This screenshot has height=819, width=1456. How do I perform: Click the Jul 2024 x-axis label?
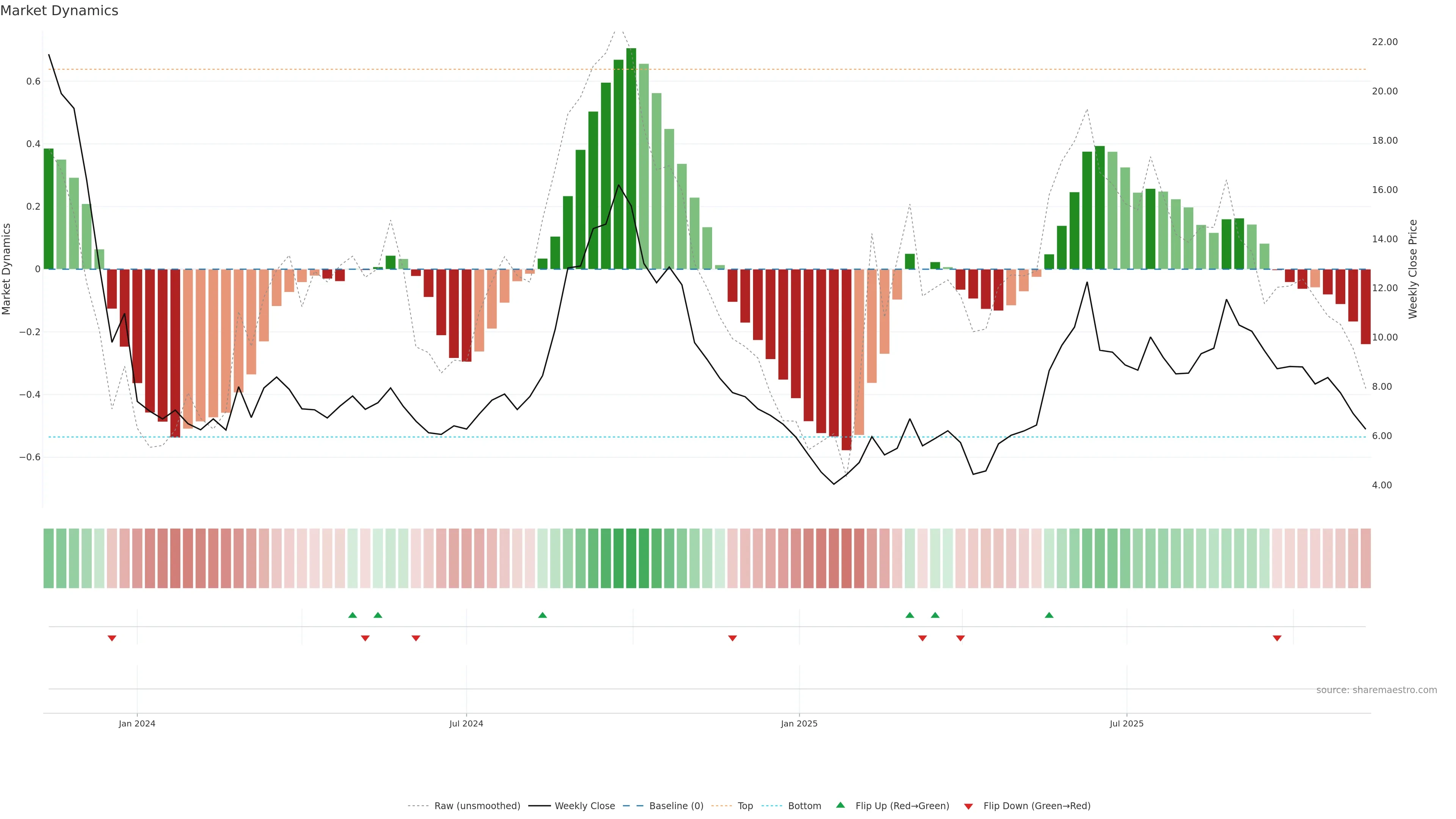pyautogui.click(x=466, y=723)
